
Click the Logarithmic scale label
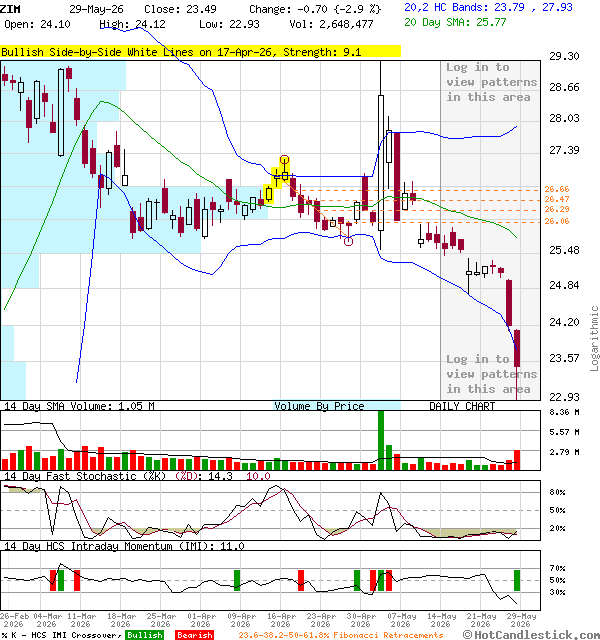[x=595, y=338]
